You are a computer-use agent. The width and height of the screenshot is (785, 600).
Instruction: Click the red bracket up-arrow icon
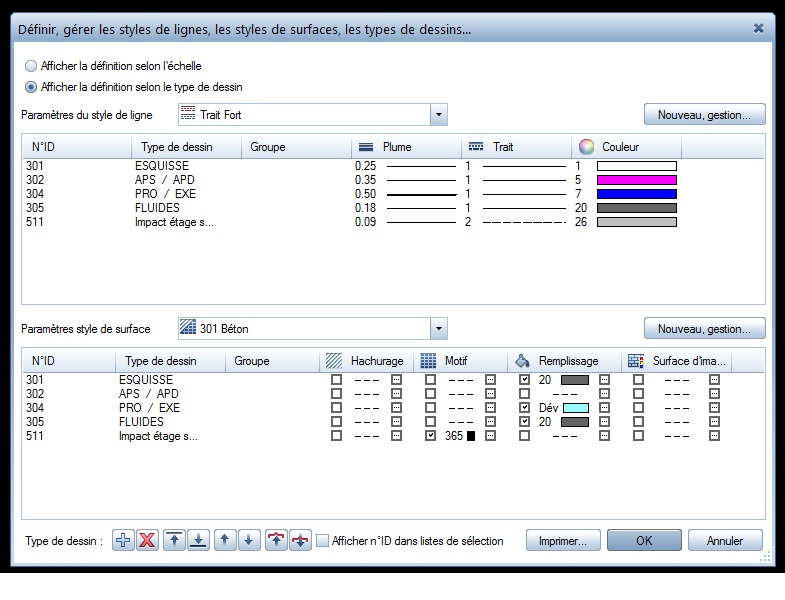pyautogui.click(x=276, y=540)
